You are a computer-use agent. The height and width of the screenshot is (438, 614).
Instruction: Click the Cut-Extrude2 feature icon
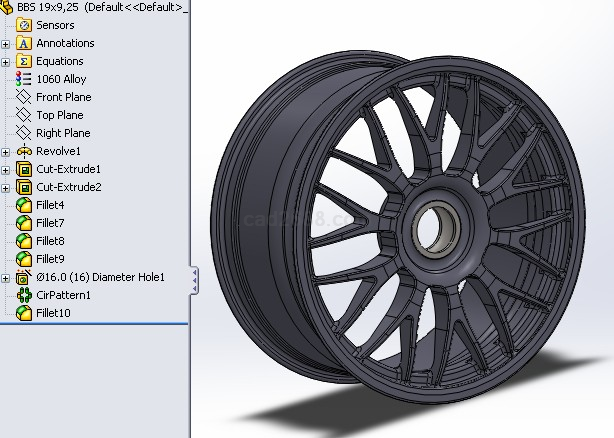click(24, 187)
